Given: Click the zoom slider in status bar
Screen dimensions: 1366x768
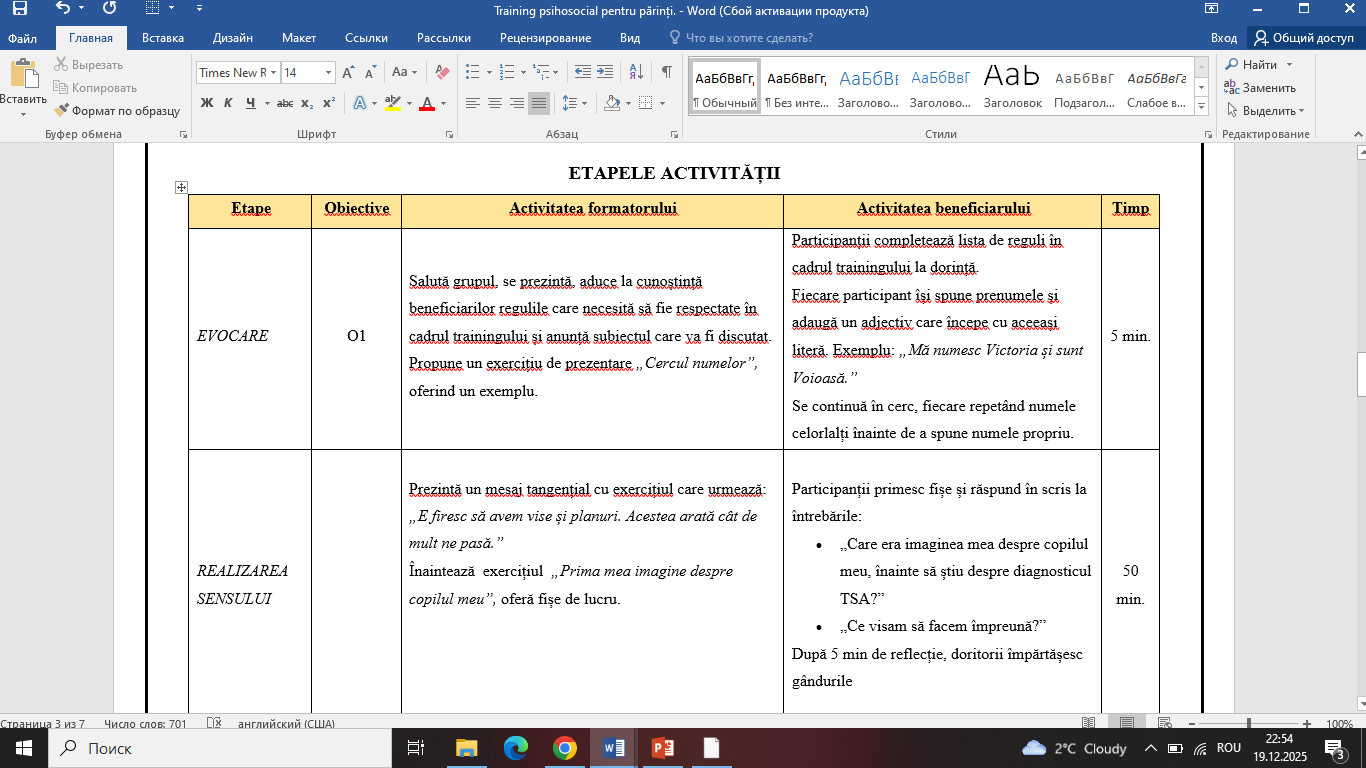Looking at the screenshot, I should pos(1248,723).
